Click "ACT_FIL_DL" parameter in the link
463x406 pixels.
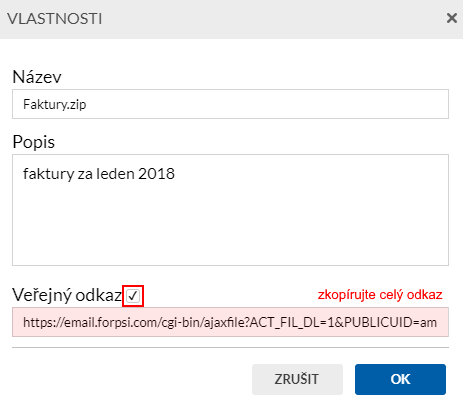point(285,323)
